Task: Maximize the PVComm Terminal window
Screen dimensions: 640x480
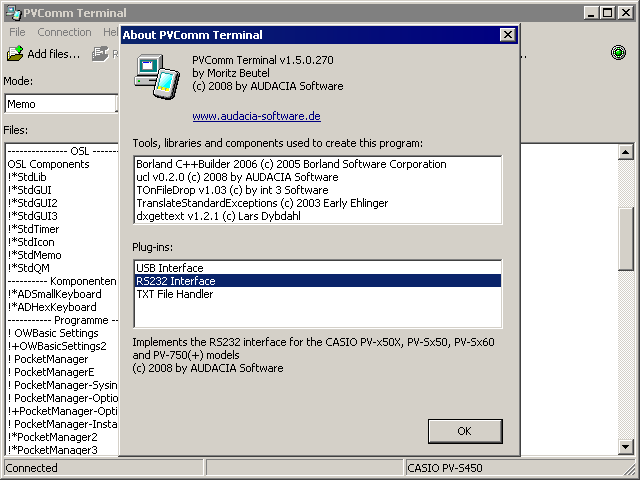Action: click(607, 13)
